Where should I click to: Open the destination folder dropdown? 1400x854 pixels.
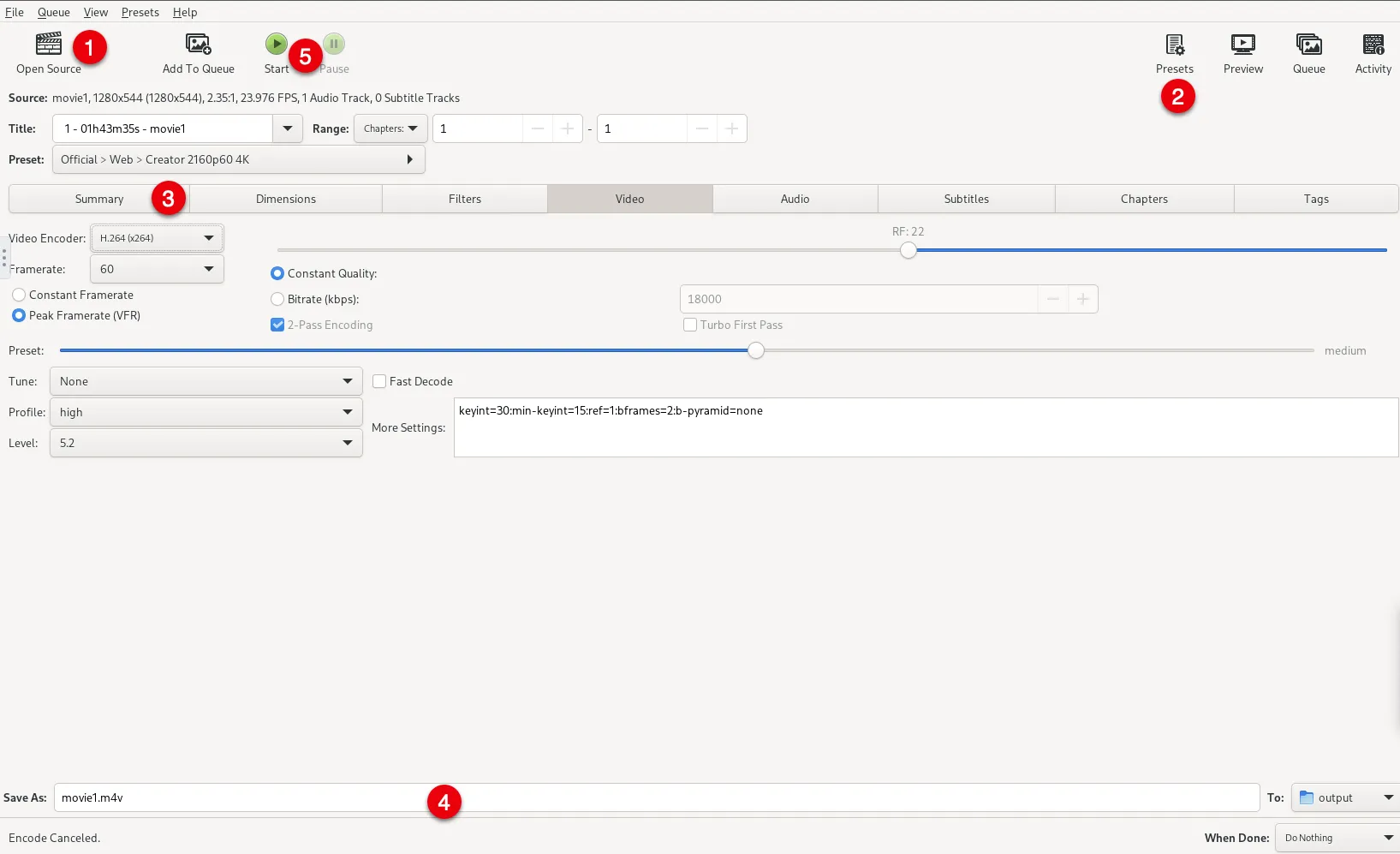click(1346, 797)
